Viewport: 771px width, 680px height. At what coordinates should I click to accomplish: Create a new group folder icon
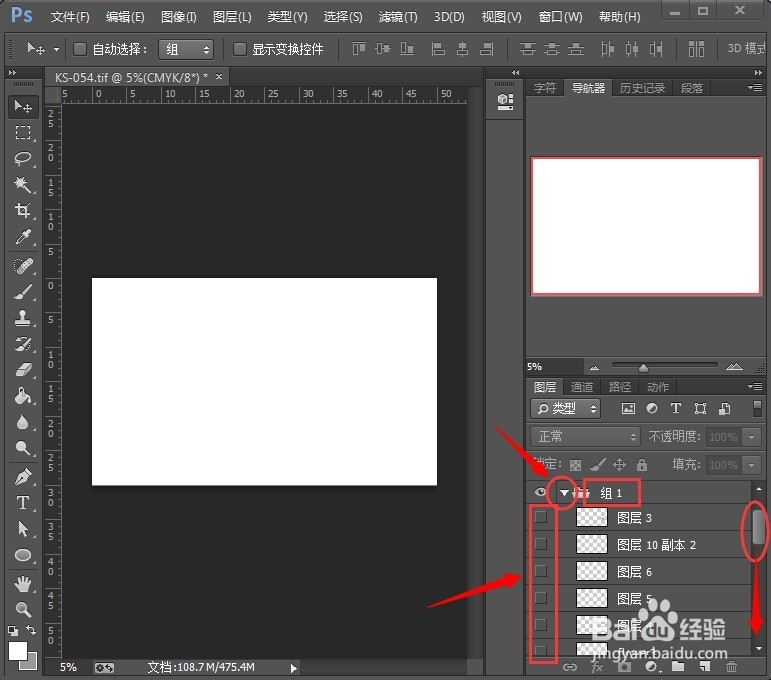pos(678,667)
